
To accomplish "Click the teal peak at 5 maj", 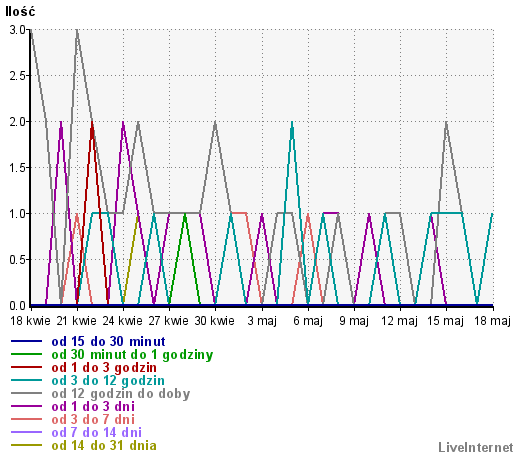I will [292, 122].
